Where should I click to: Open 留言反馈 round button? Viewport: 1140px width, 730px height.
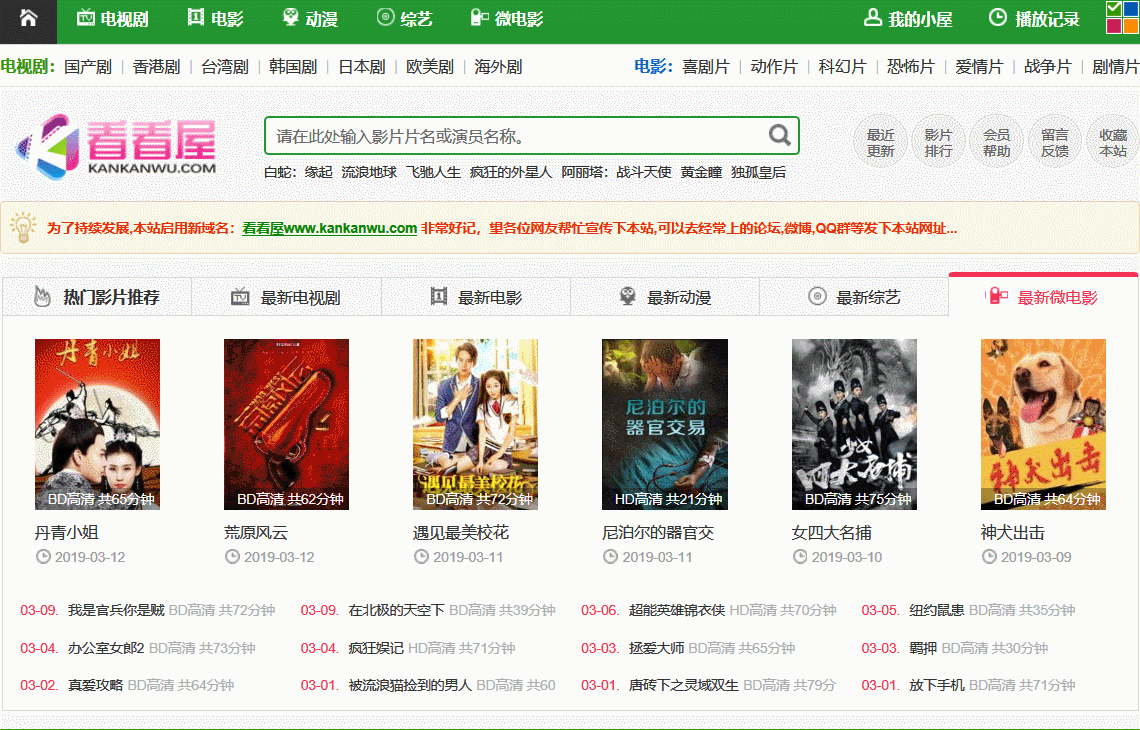click(1055, 143)
